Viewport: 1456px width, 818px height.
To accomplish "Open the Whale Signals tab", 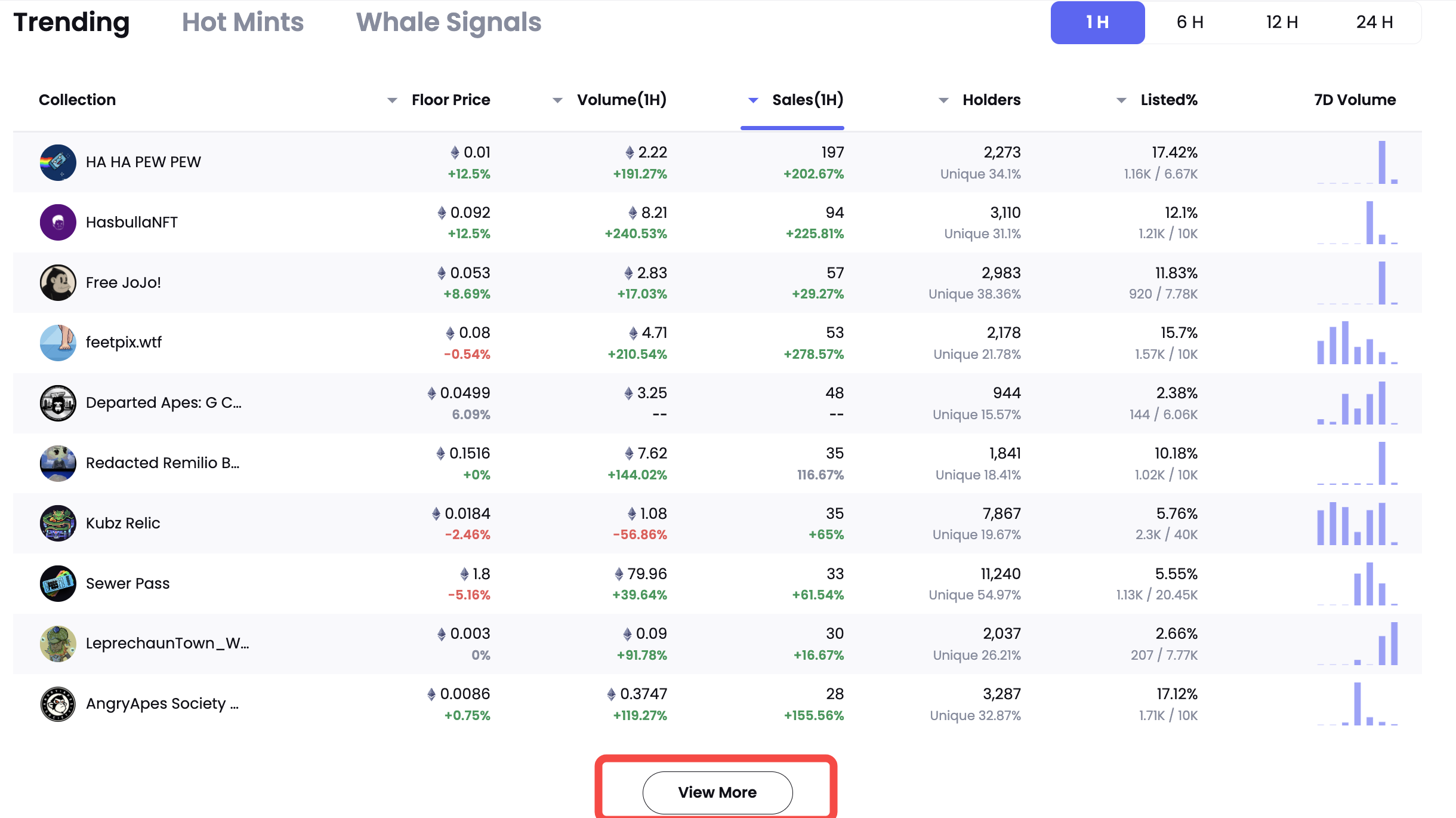I will pos(449,23).
